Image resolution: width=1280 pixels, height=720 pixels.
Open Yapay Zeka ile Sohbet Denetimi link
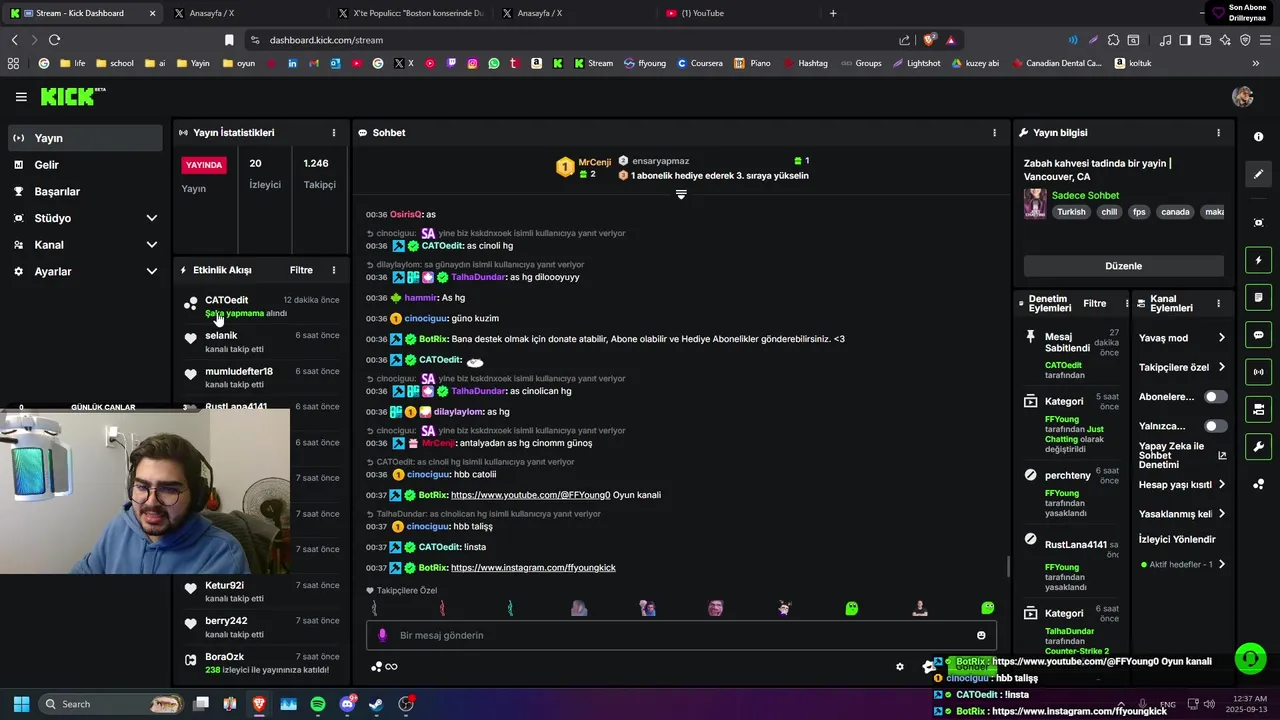coord(1182,455)
